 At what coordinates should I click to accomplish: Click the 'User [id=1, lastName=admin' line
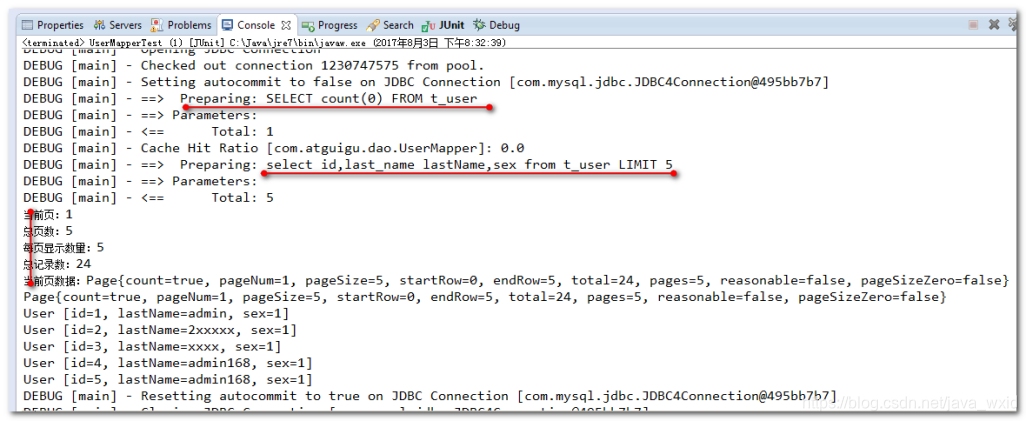[156, 313]
